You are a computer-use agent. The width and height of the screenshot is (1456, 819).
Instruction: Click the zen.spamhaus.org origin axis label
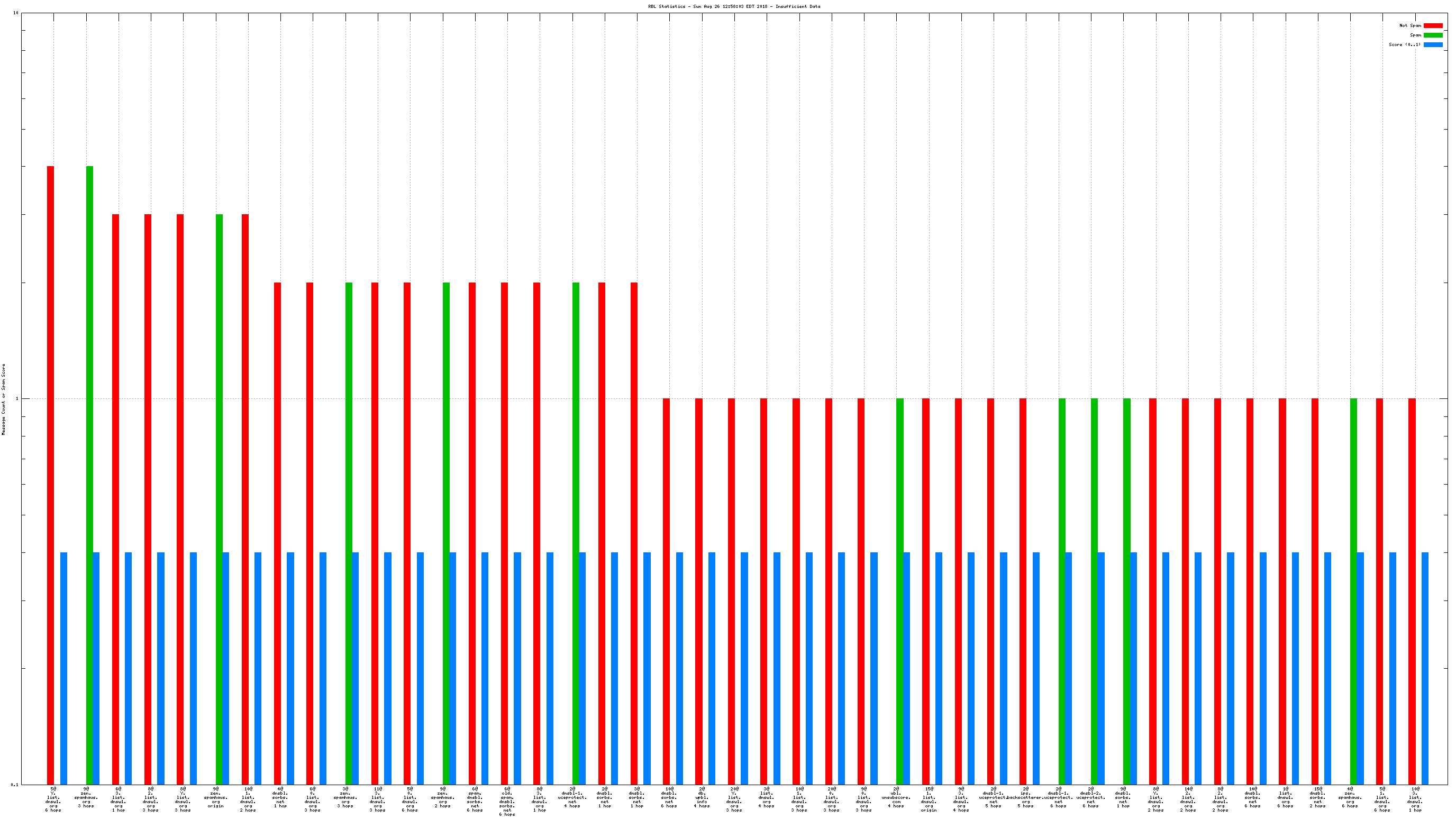pyautogui.click(x=215, y=797)
